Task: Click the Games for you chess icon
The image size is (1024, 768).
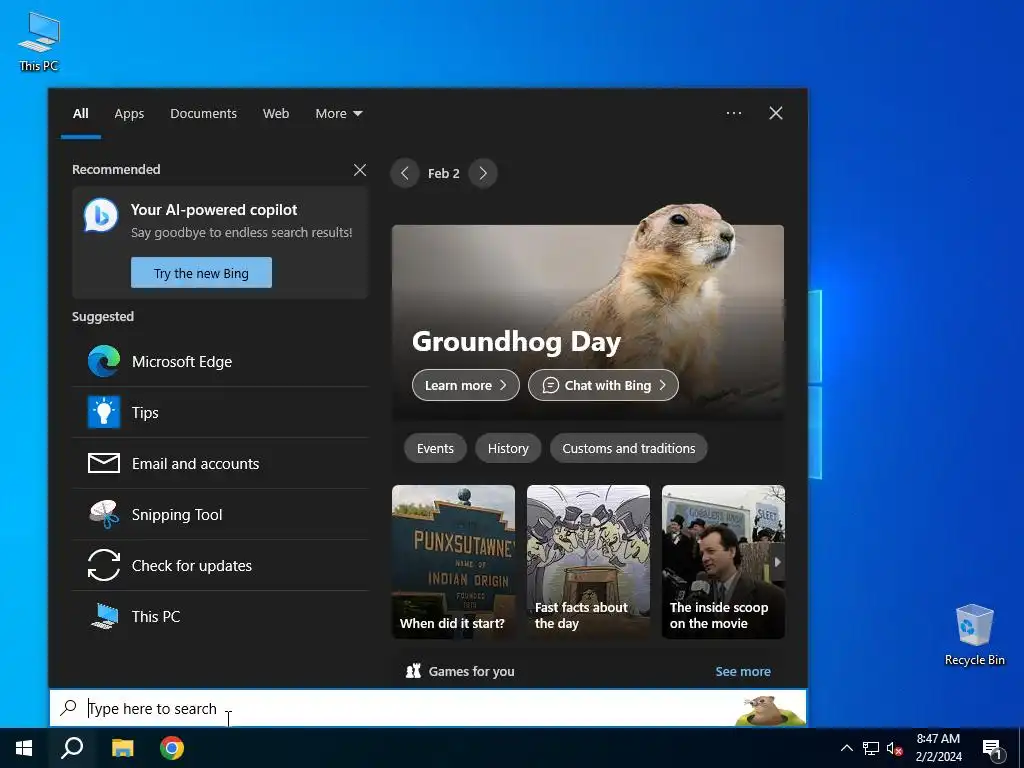Action: (x=413, y=671)
